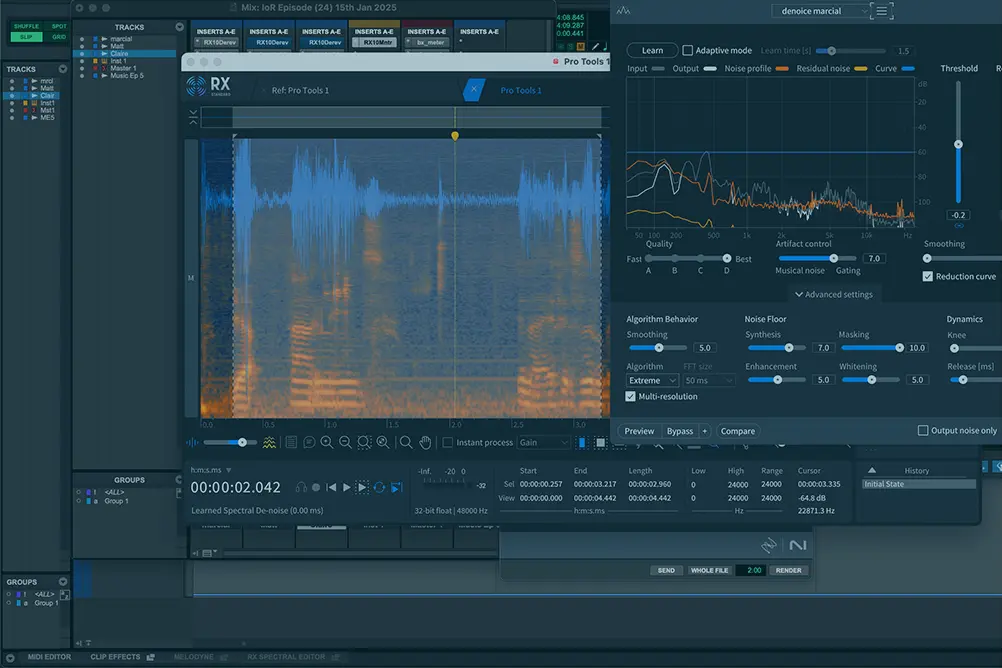This screenshot has height=668, width=1002.
Task: Toggle the loop playback icon
Action: tap(379, 487)
